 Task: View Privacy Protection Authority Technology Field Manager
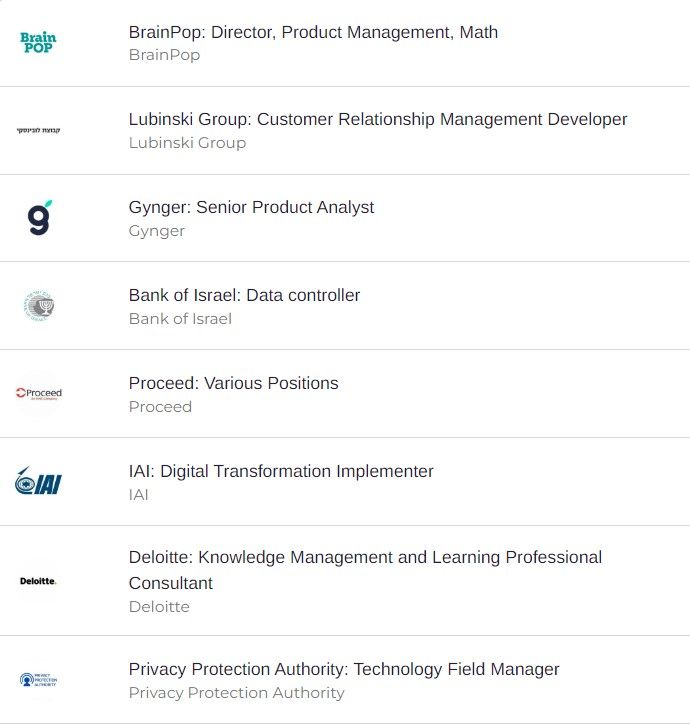pyautogui.click(x=344, y=669)
